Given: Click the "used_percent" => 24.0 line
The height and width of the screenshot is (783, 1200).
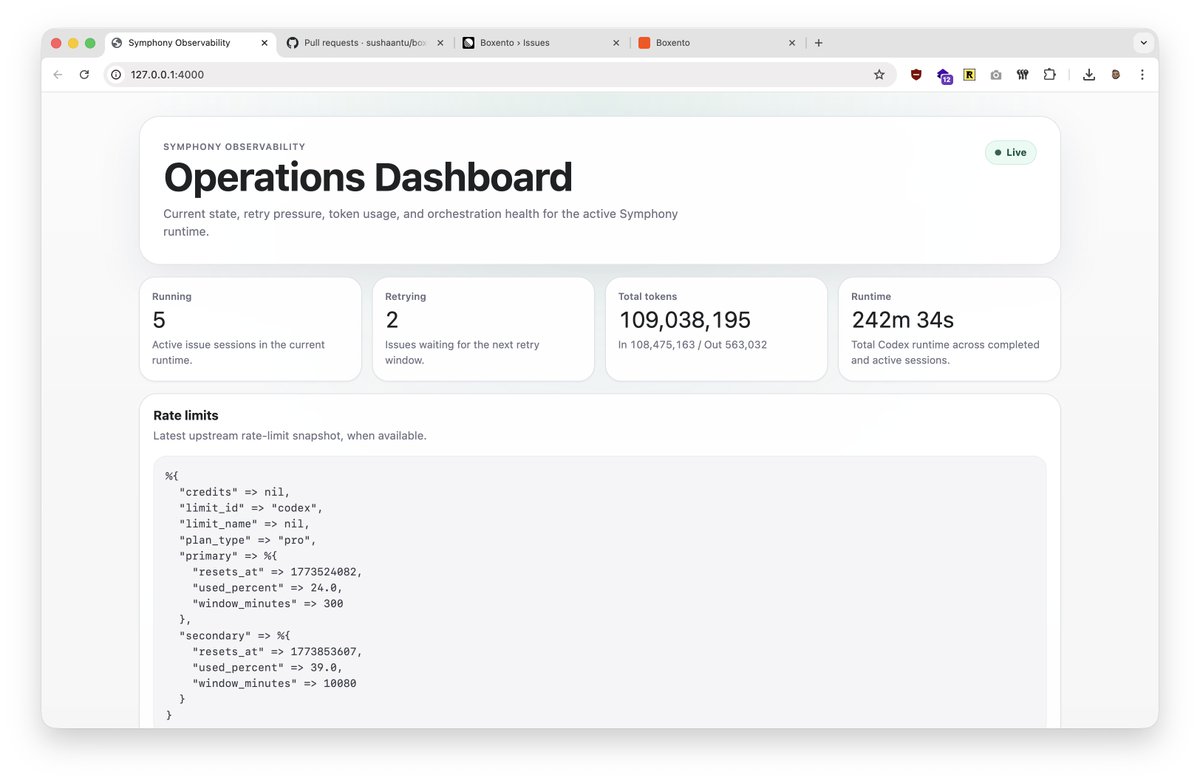Looking at the screenshot, I should (267, 588).
